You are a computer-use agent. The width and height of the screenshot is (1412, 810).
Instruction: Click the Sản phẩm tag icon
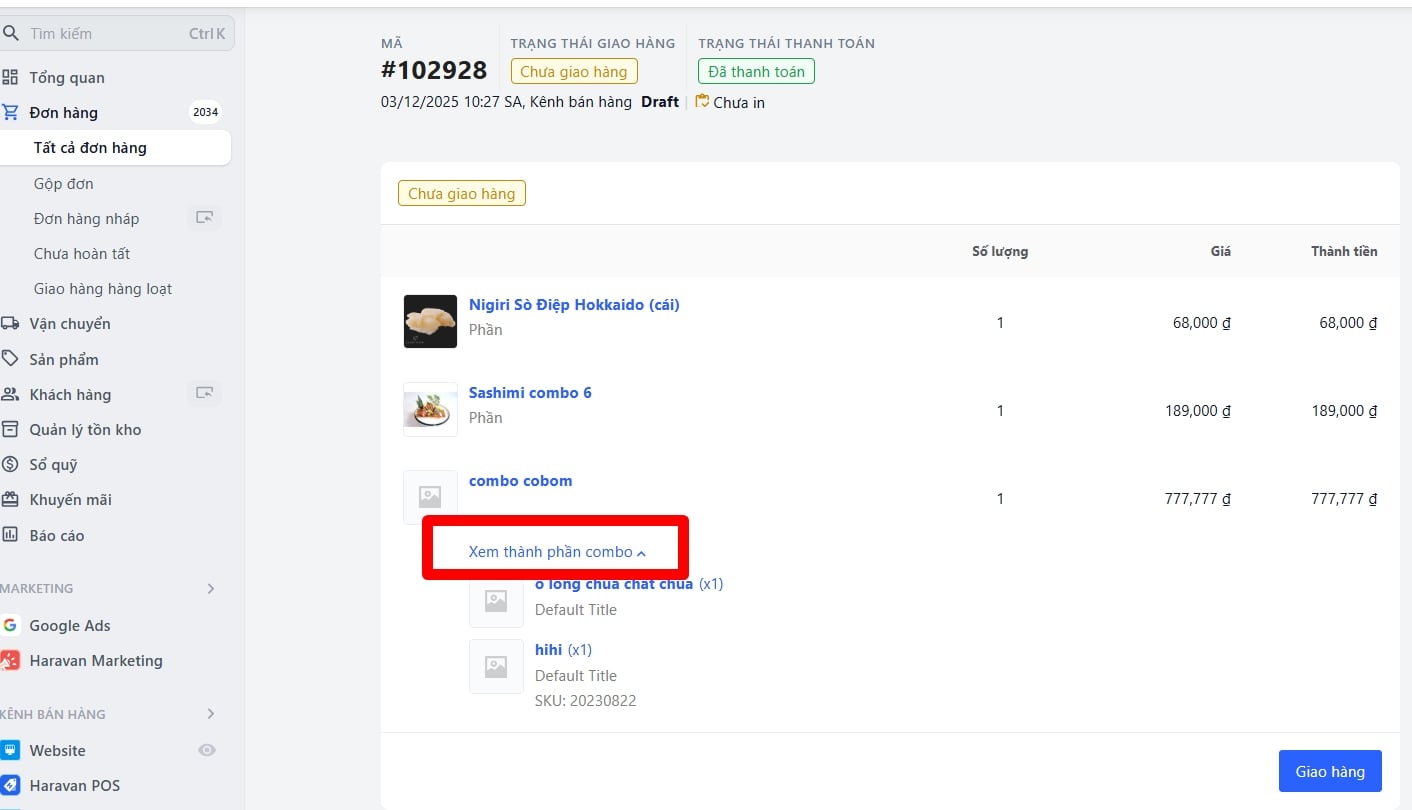click(x=10, y=359)
